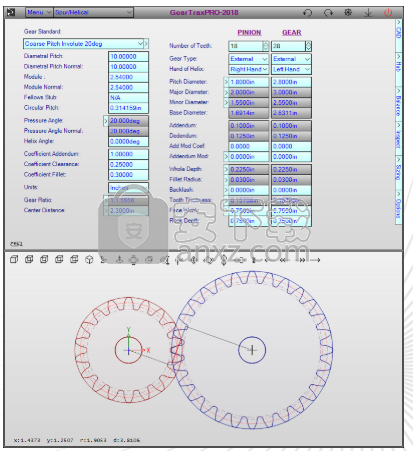Open the Hub side tab

398,68
